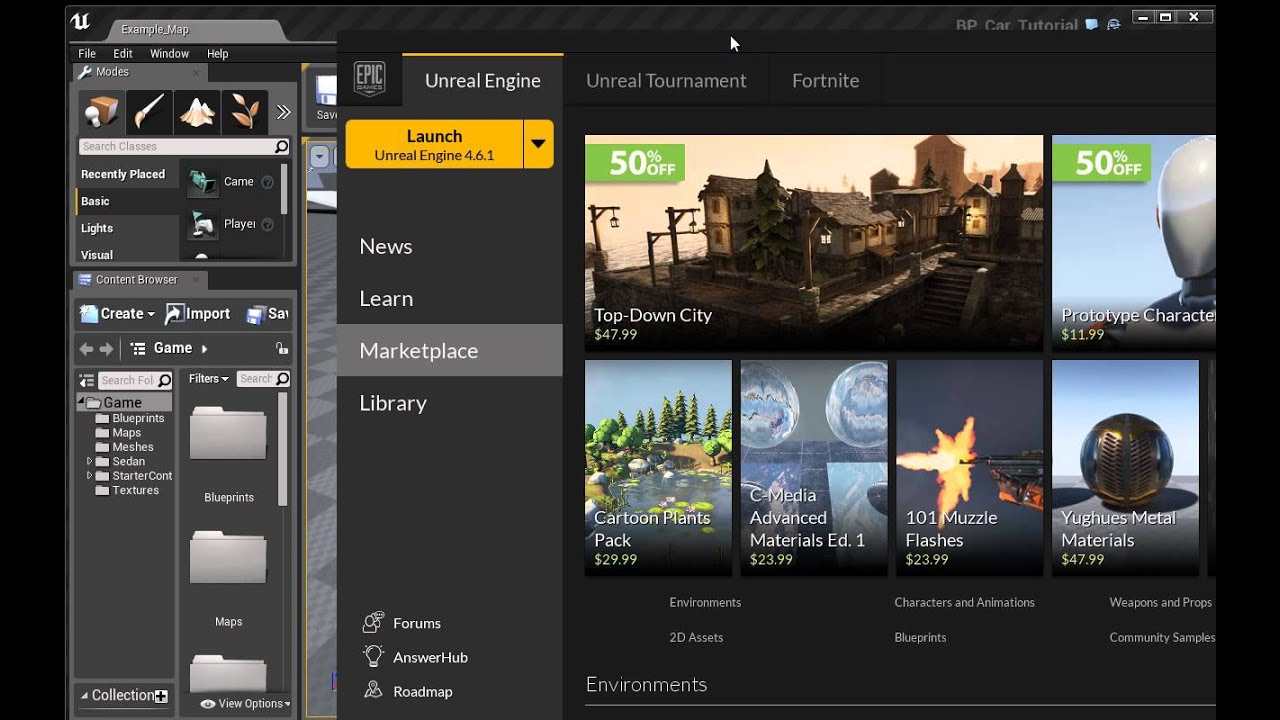Open the Roadmap pin icon
The image size is (1280, 720).
click(373, 690)
